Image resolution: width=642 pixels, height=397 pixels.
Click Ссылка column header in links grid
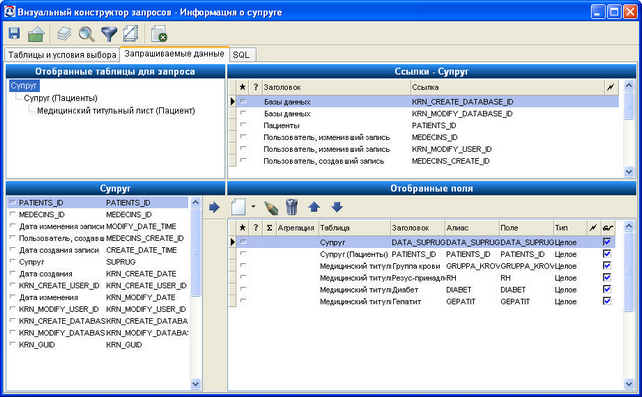507,87
